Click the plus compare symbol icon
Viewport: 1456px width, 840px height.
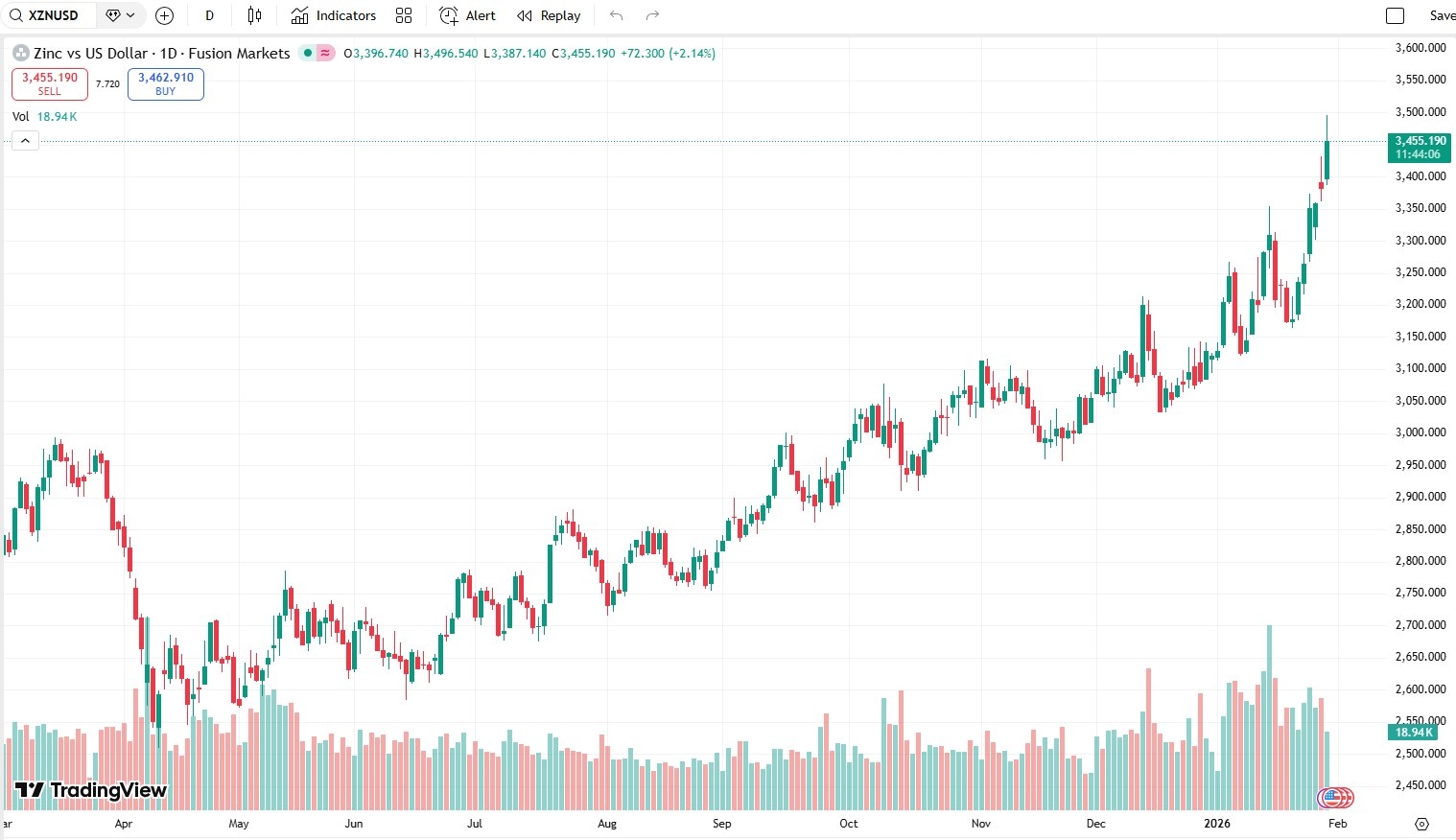(164, 15)
